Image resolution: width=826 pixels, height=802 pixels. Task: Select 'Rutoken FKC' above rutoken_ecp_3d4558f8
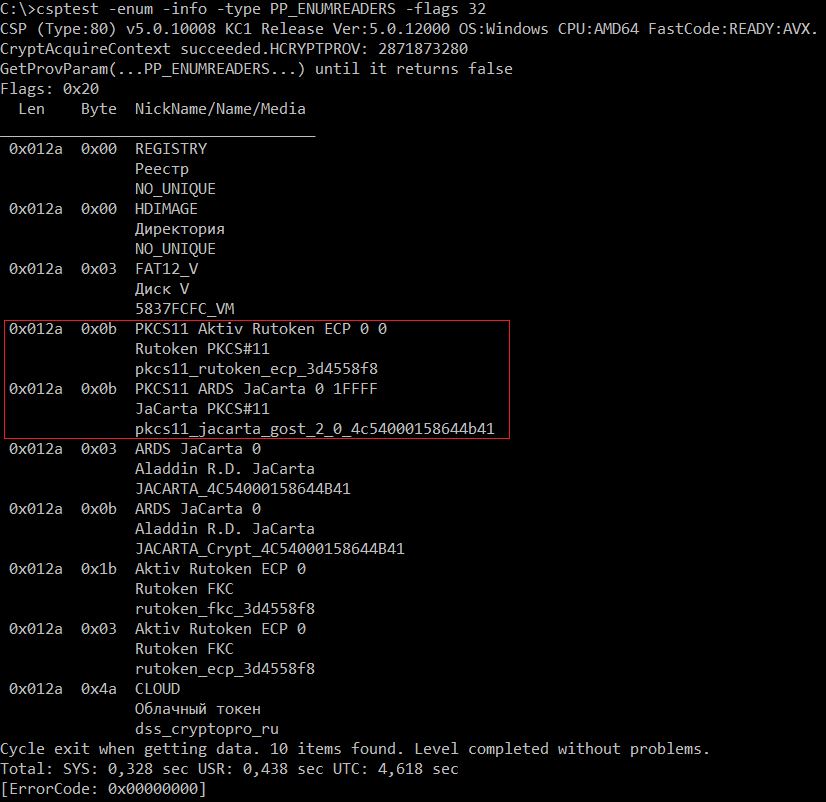click(x=184, y=649)
